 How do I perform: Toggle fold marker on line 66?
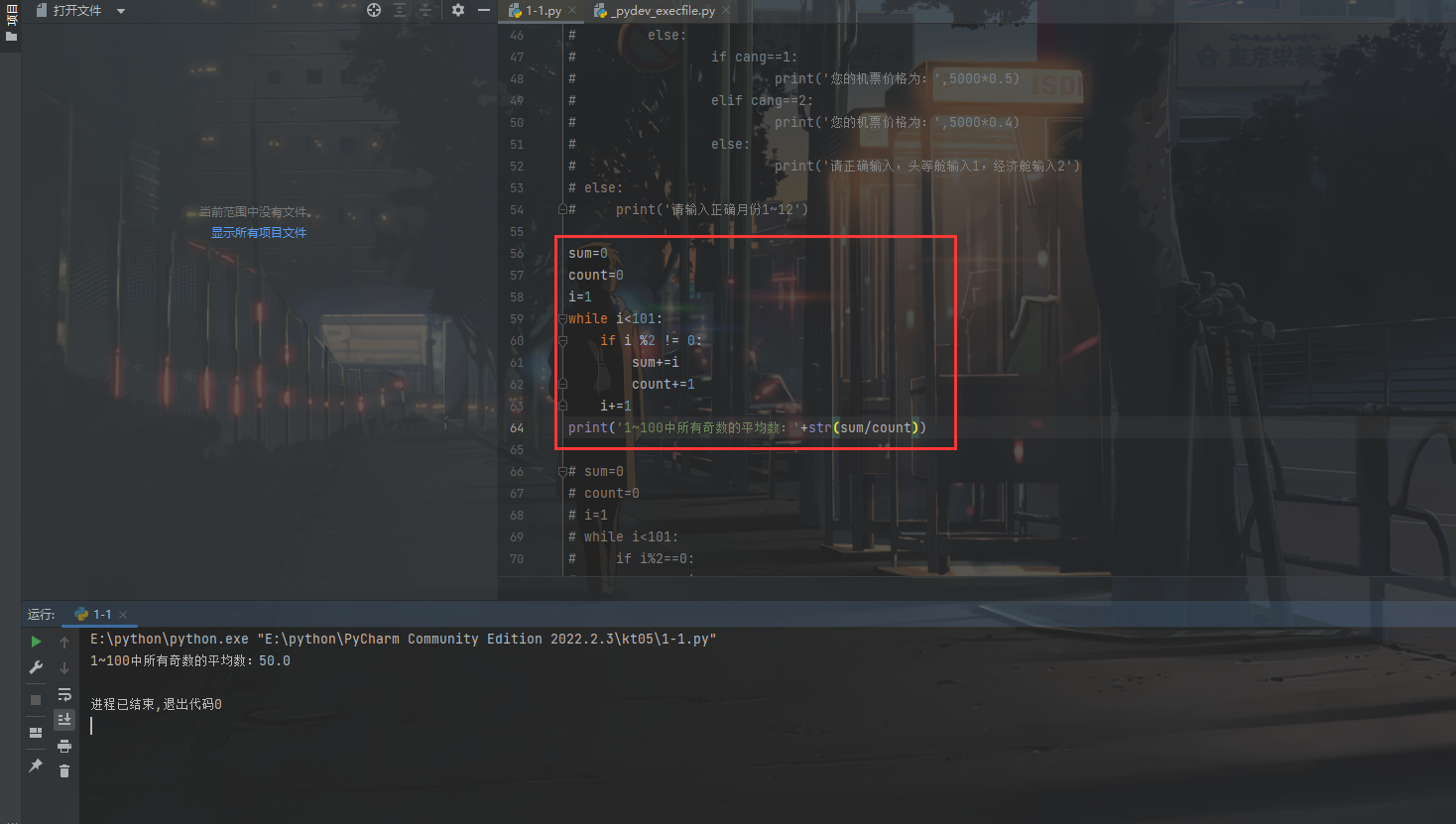pos(562,472)
